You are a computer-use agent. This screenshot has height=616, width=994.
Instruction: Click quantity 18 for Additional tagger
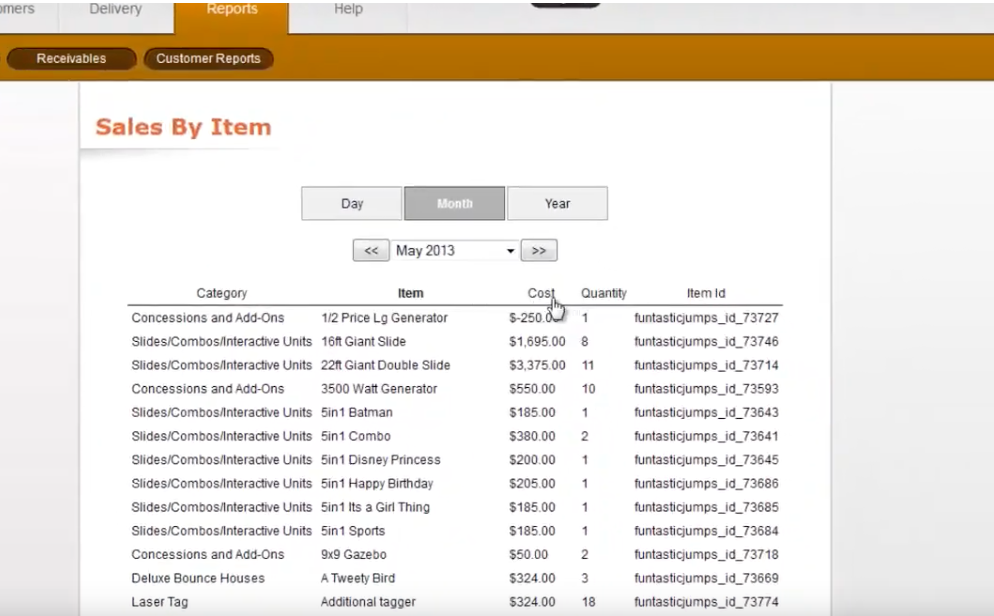[x=588, y=601]
